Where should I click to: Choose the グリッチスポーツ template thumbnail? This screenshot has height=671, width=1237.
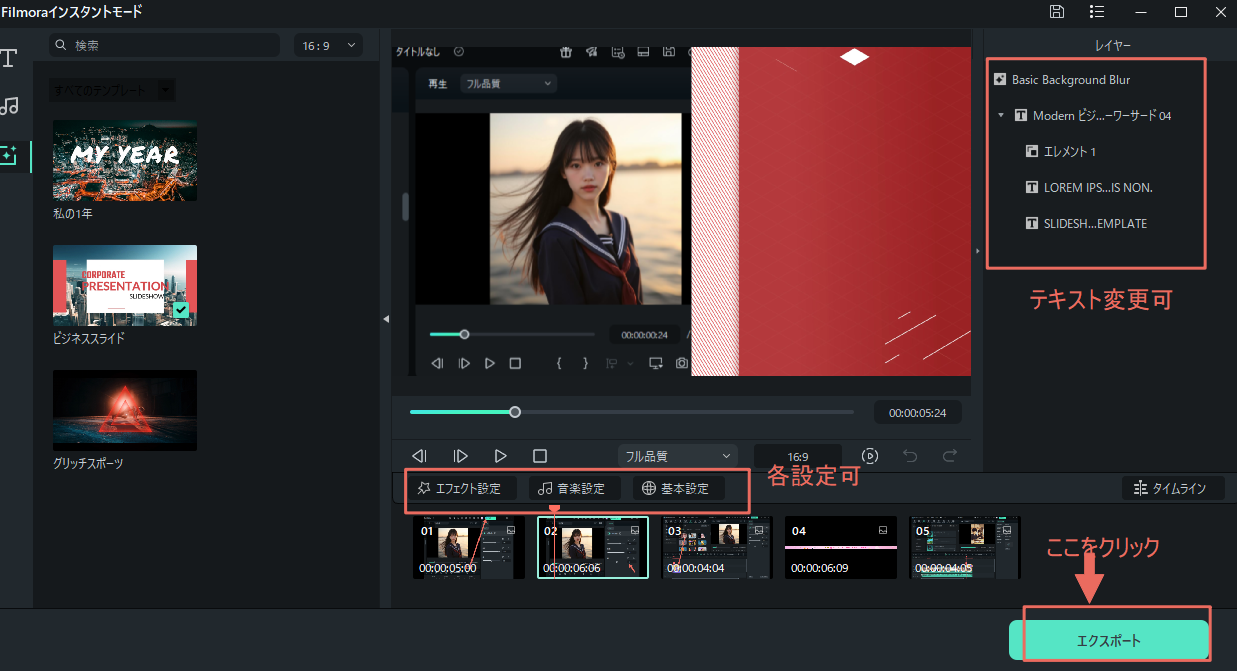(125, 410)
